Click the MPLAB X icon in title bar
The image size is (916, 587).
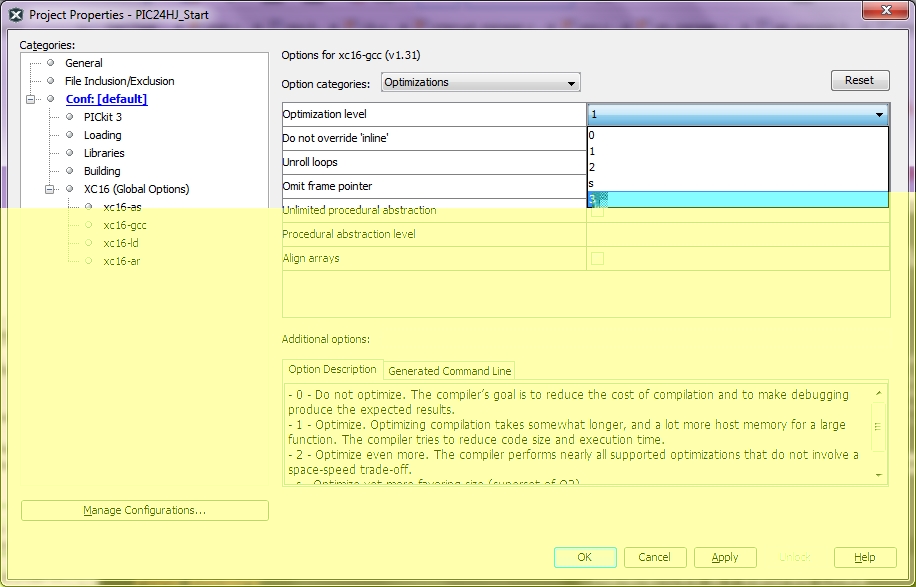tap(16, 15)
